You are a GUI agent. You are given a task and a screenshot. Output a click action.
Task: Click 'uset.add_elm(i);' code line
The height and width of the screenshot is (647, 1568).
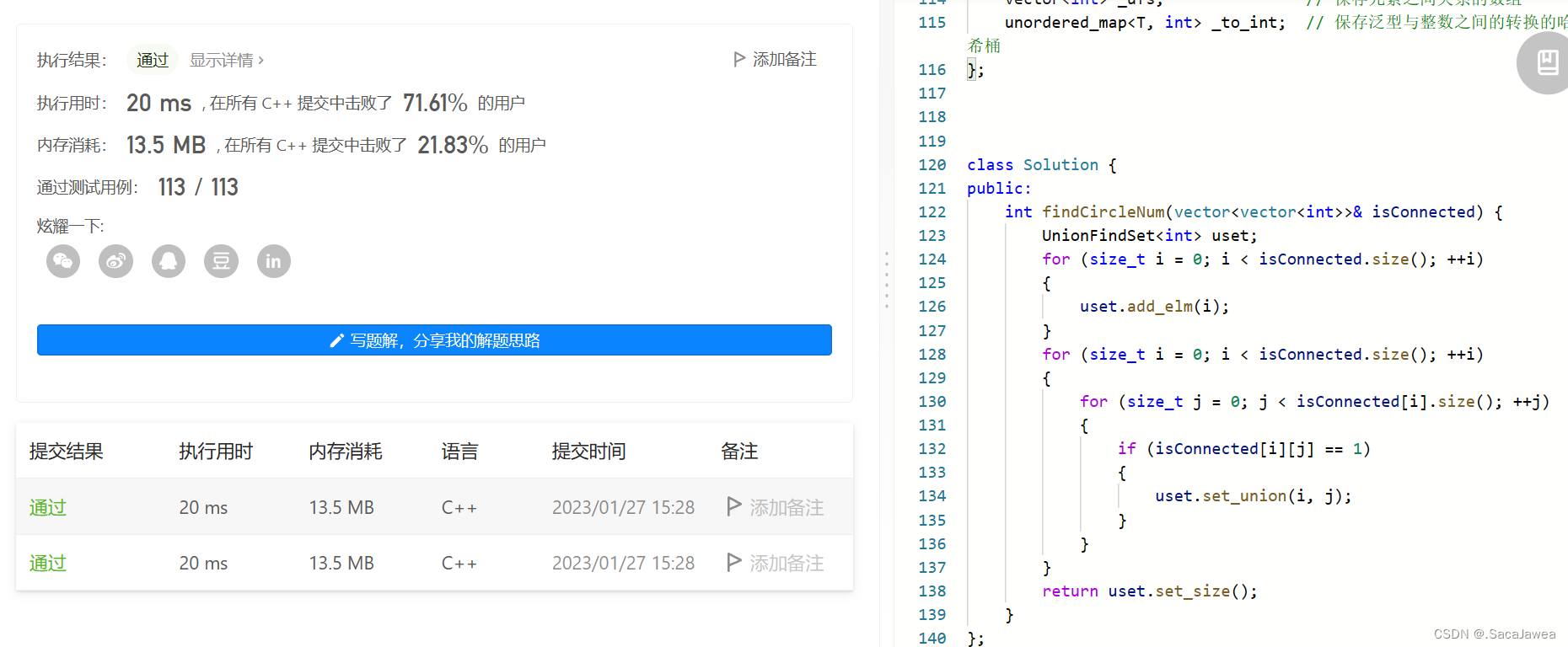pos(1154,306)
